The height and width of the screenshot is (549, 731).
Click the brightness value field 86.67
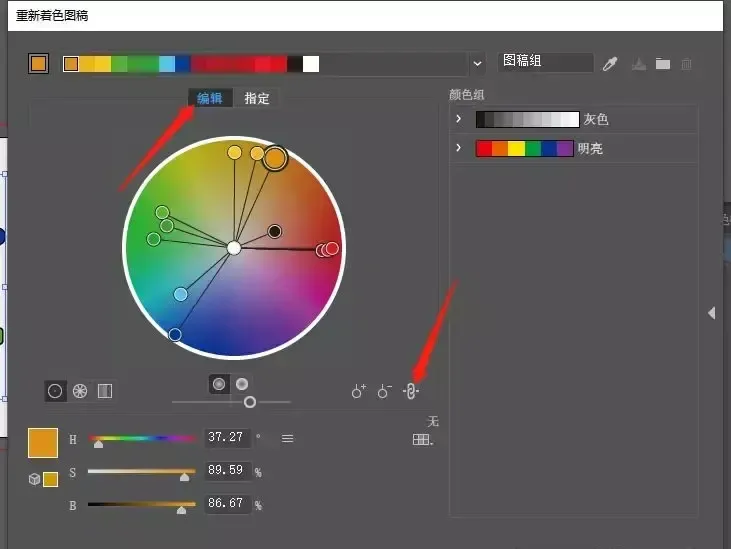pyautogui.click(x=227, y=503)
